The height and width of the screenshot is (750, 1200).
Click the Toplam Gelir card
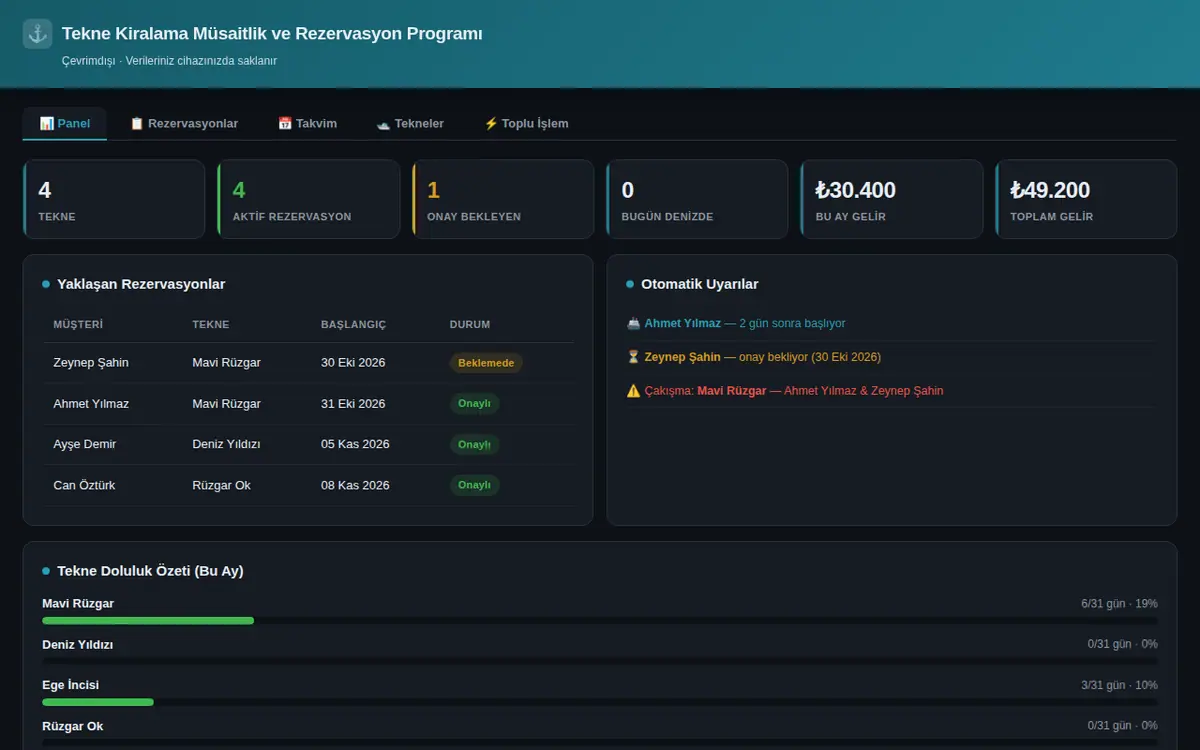(1087, 199)
